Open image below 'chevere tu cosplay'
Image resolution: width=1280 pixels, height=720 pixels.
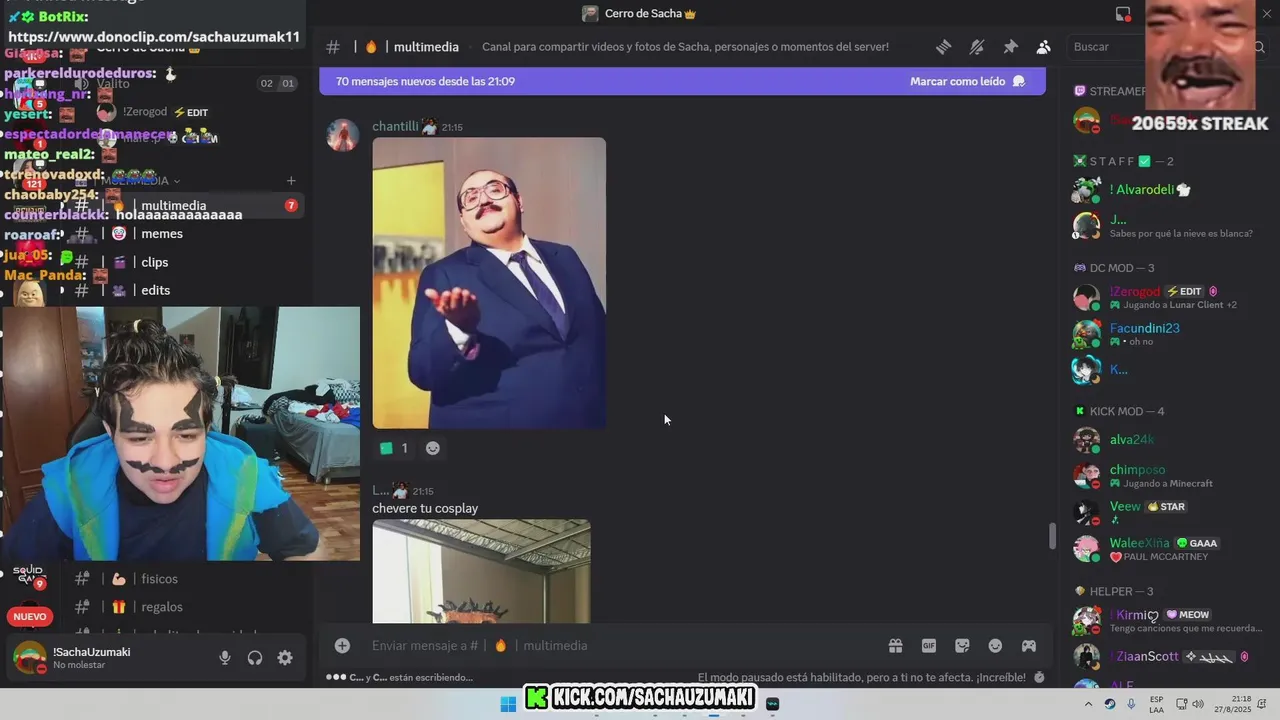(x=481, y=571)
